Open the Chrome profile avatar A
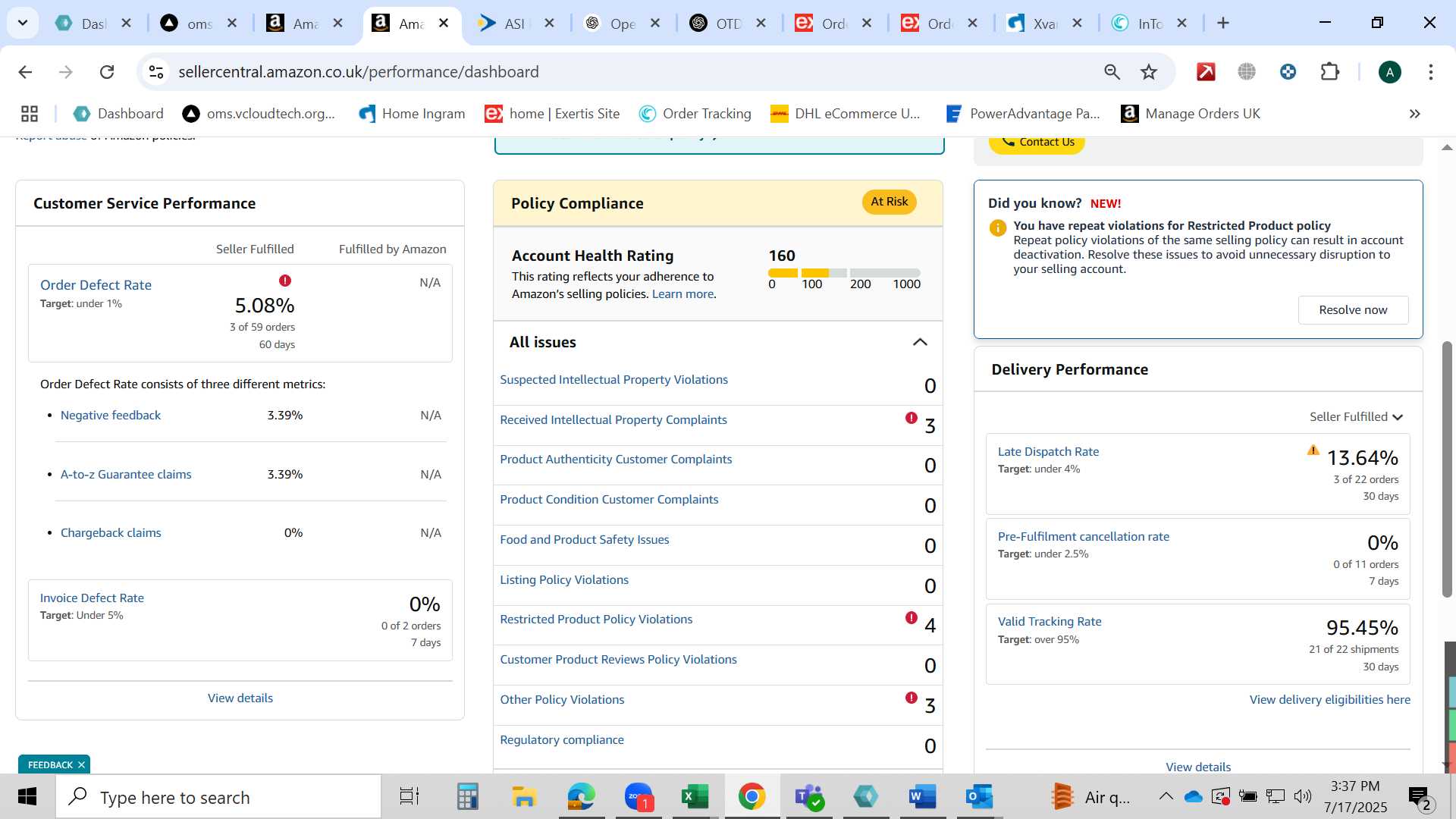 (1389, 72)
